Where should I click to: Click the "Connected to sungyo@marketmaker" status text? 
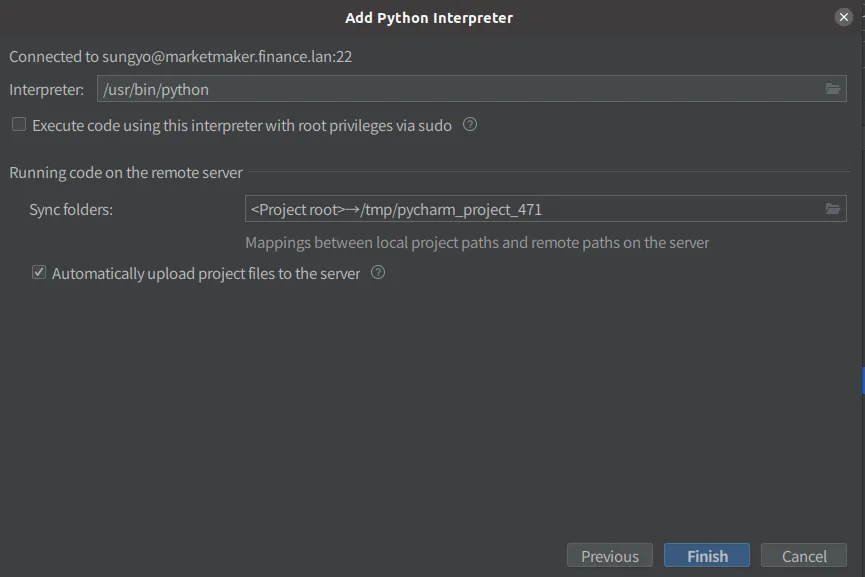(180, 57)
